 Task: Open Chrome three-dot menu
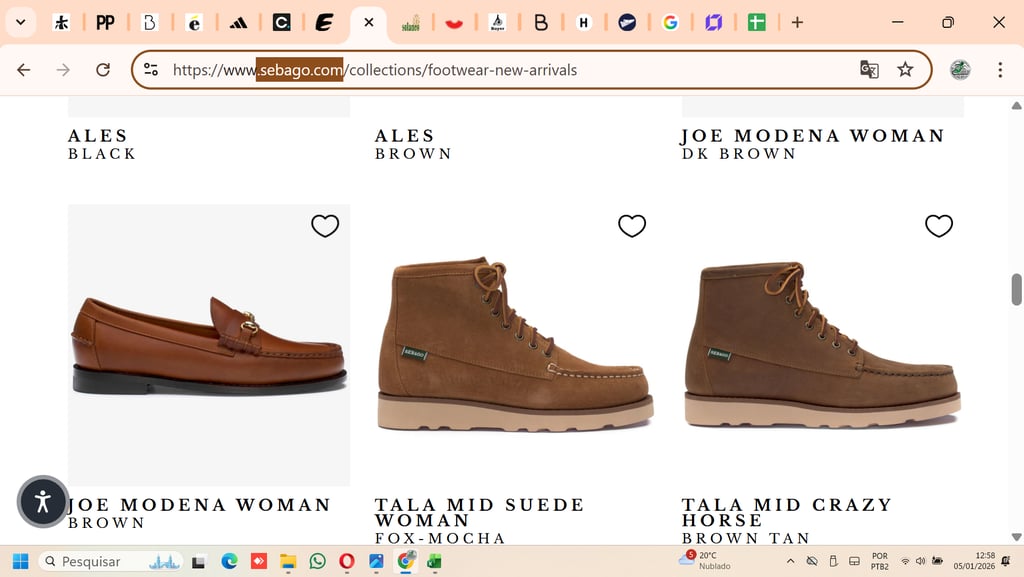[x=1000, y=70]
